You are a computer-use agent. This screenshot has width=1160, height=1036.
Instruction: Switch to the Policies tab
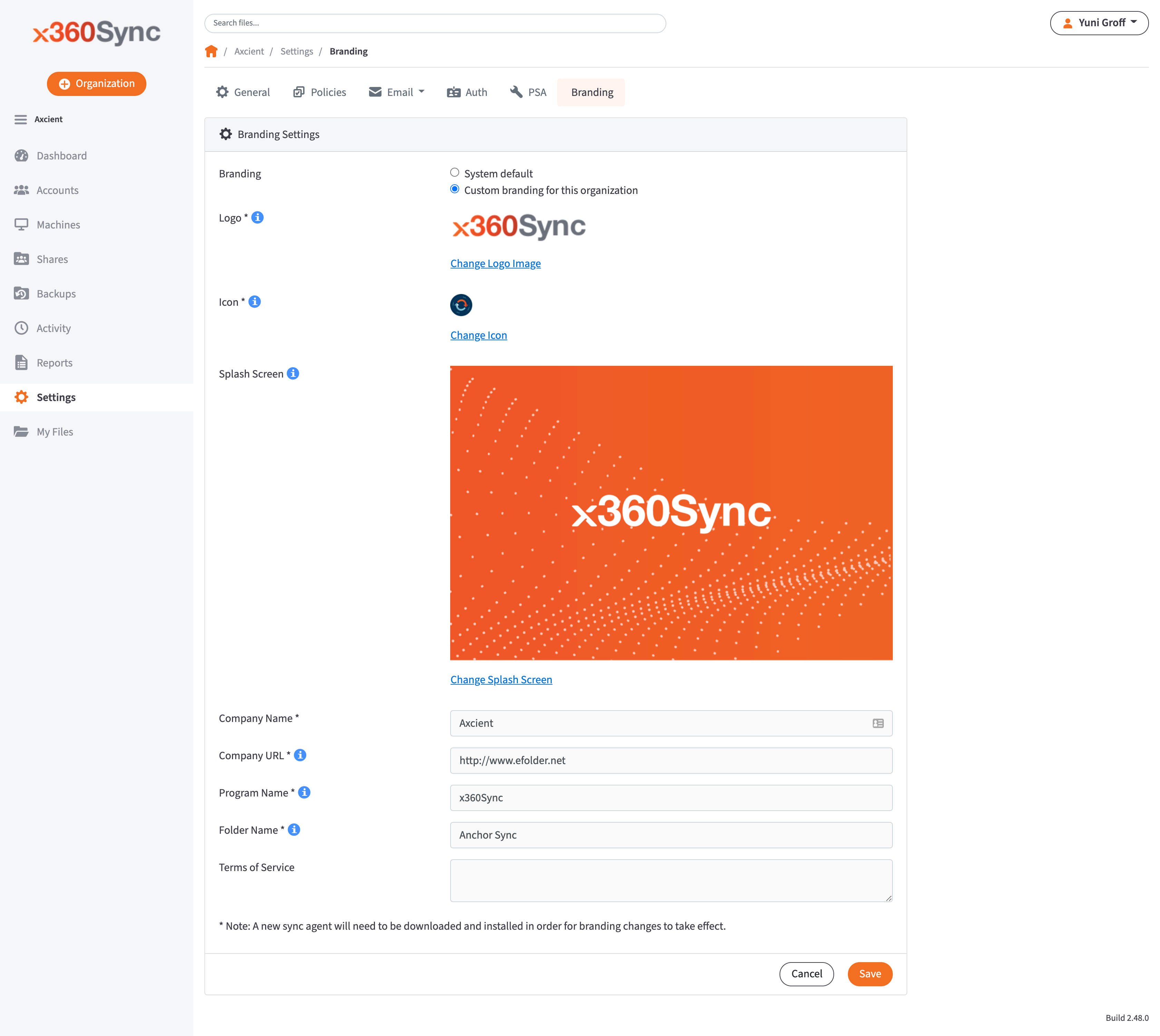coord(319,92)
